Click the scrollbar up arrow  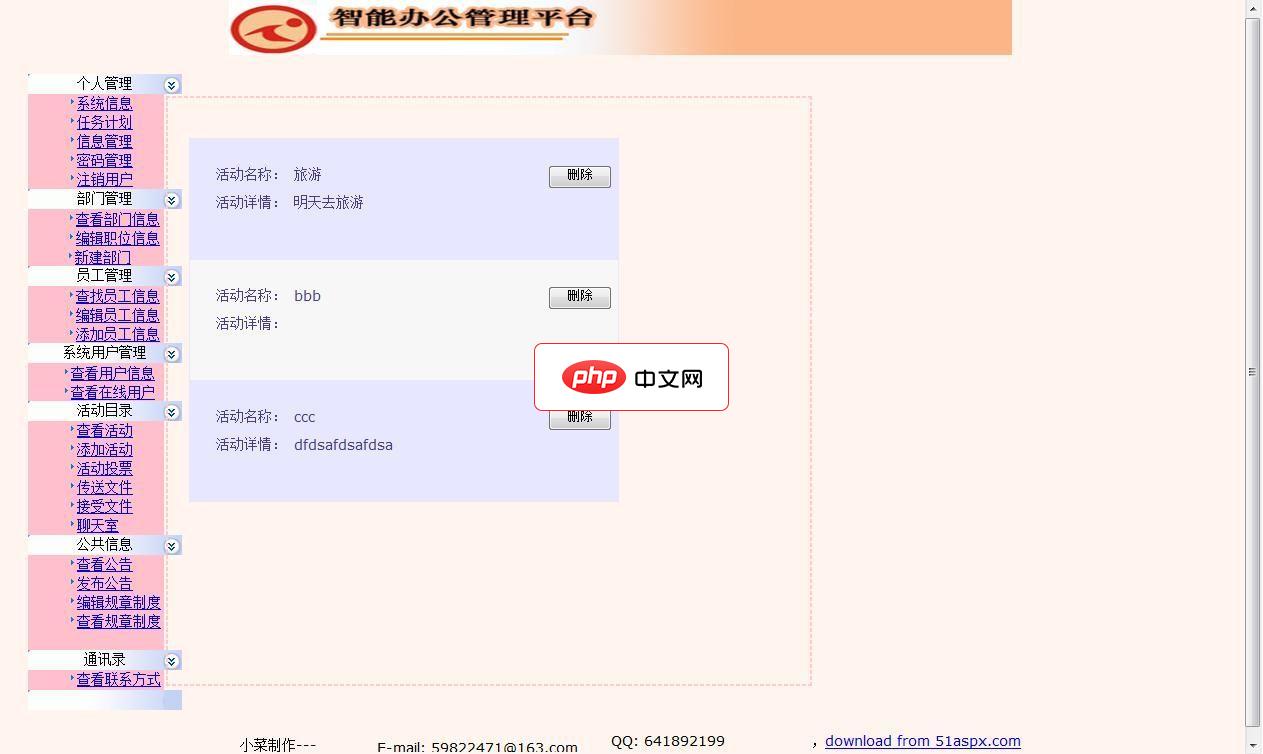(1252, 8)
